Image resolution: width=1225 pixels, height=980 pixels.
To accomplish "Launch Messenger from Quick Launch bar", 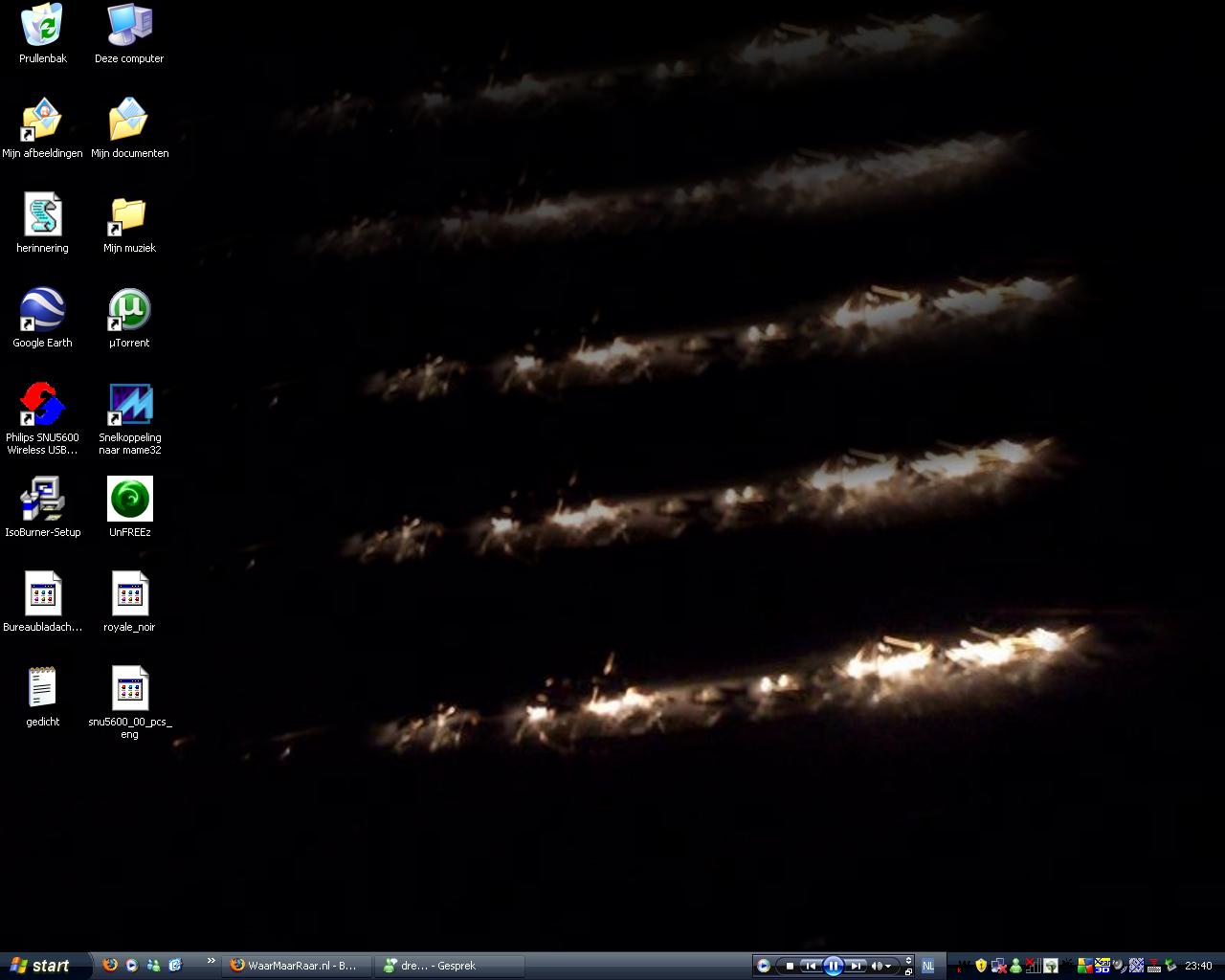I will pos(153,966).
